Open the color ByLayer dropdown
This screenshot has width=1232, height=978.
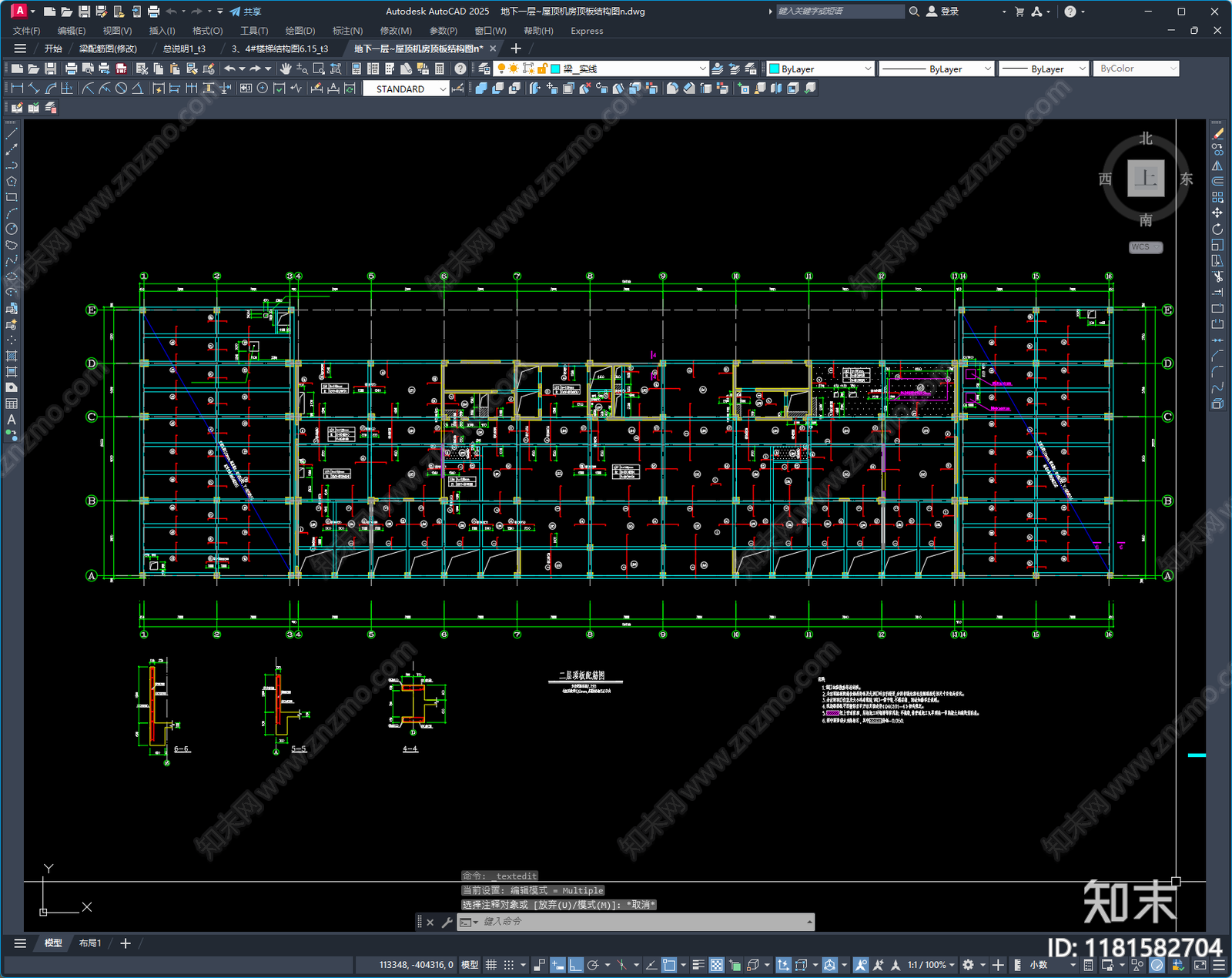(x=868, y=69)
